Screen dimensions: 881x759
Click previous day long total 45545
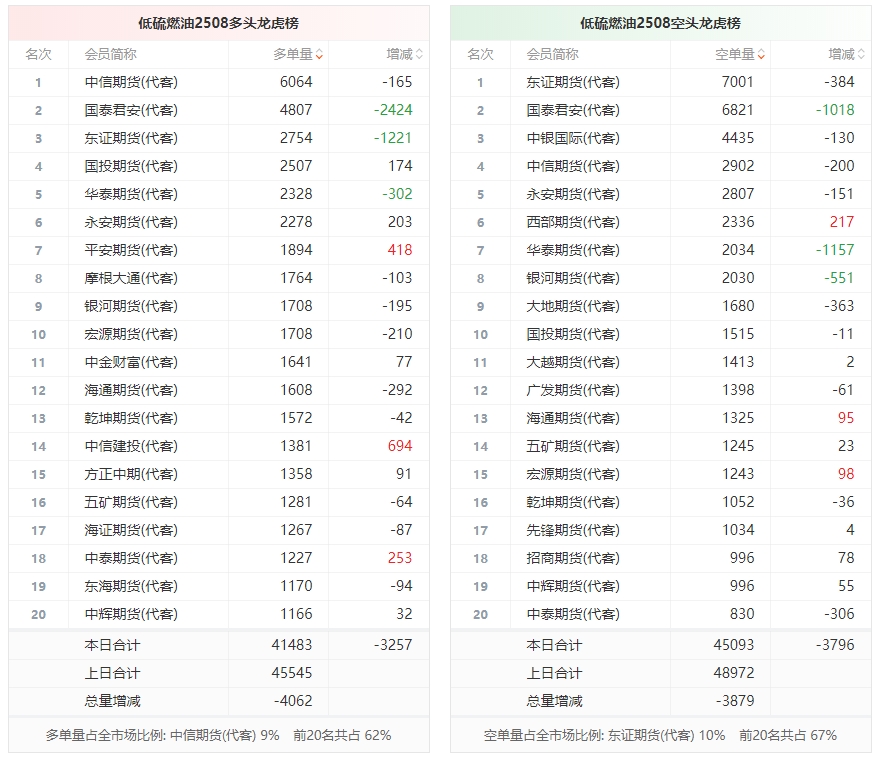coord(292,673)
